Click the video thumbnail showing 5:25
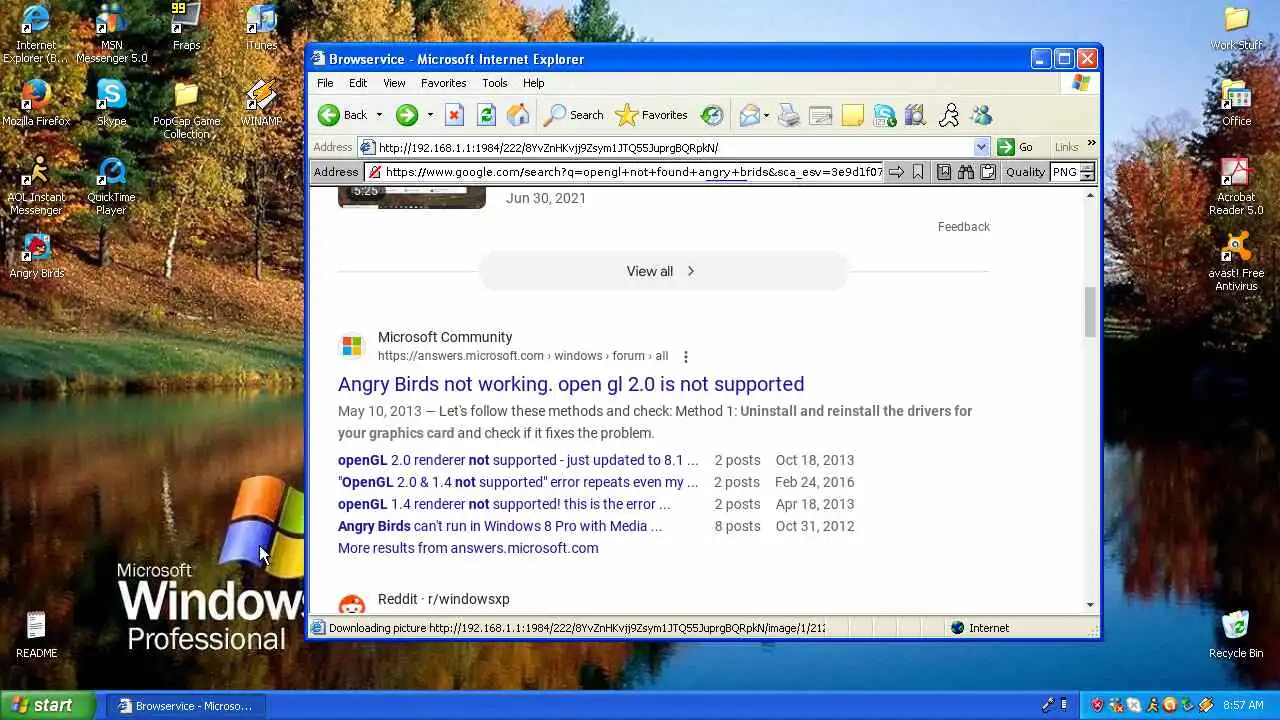This screenshot has width=1280, height=720. click(412, 199)
